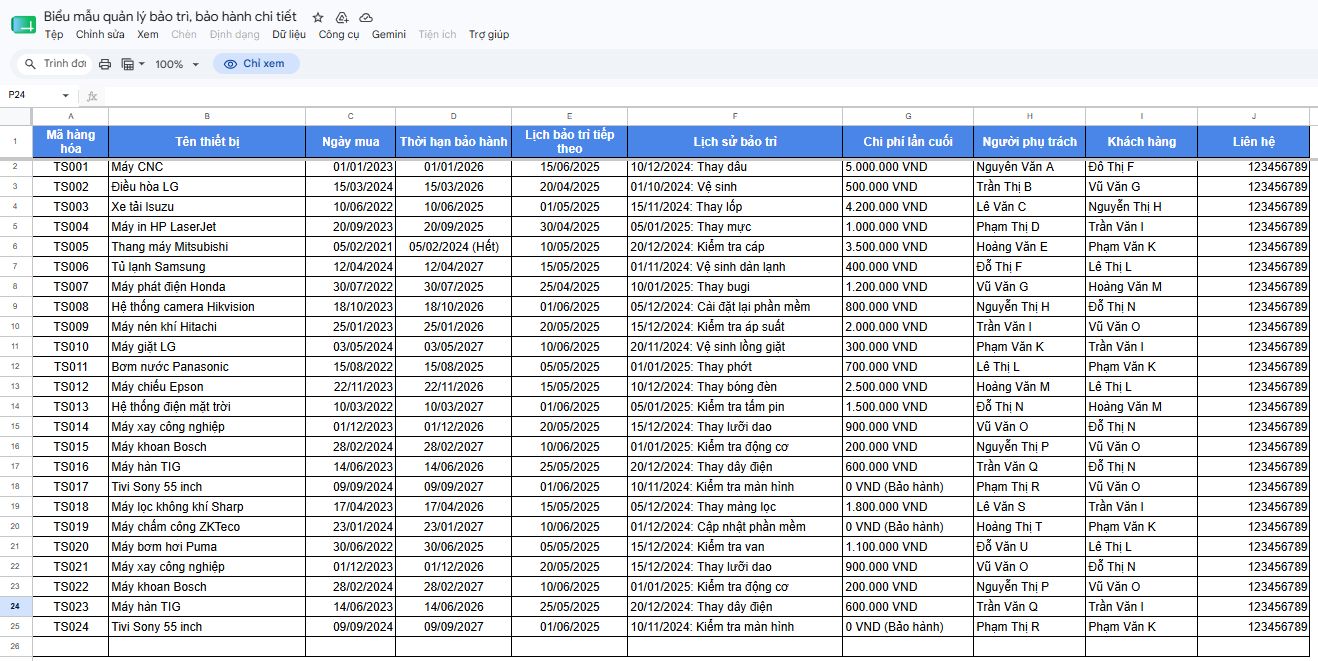The width and height of the screenshot is (1318, 661).
Task: Select column J header
Action: [x=1254, y=116]
